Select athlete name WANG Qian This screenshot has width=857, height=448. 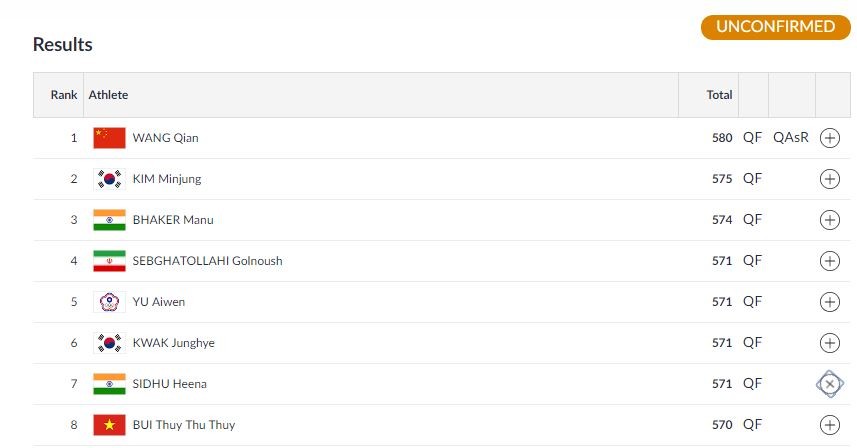166,138
